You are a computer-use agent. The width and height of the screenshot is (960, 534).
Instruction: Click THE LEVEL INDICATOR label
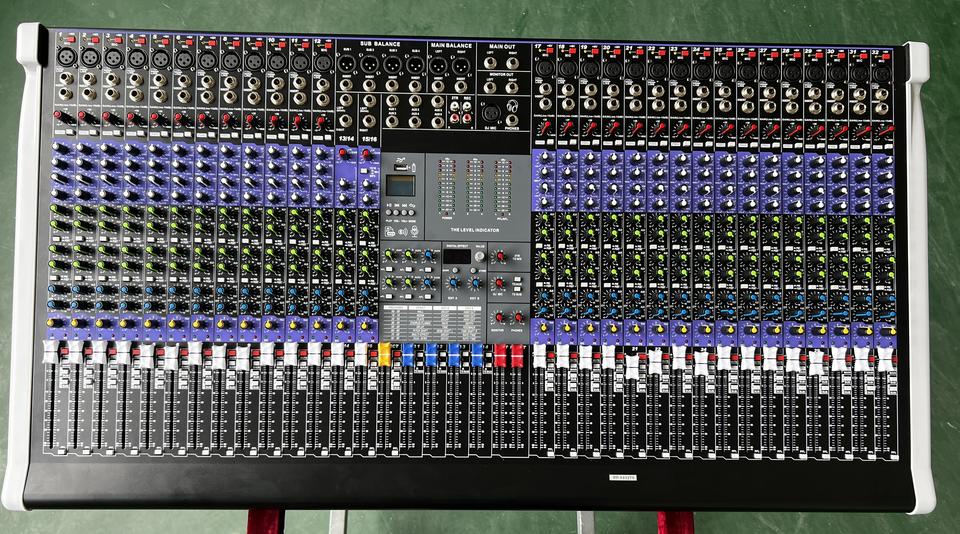point(474,230)
